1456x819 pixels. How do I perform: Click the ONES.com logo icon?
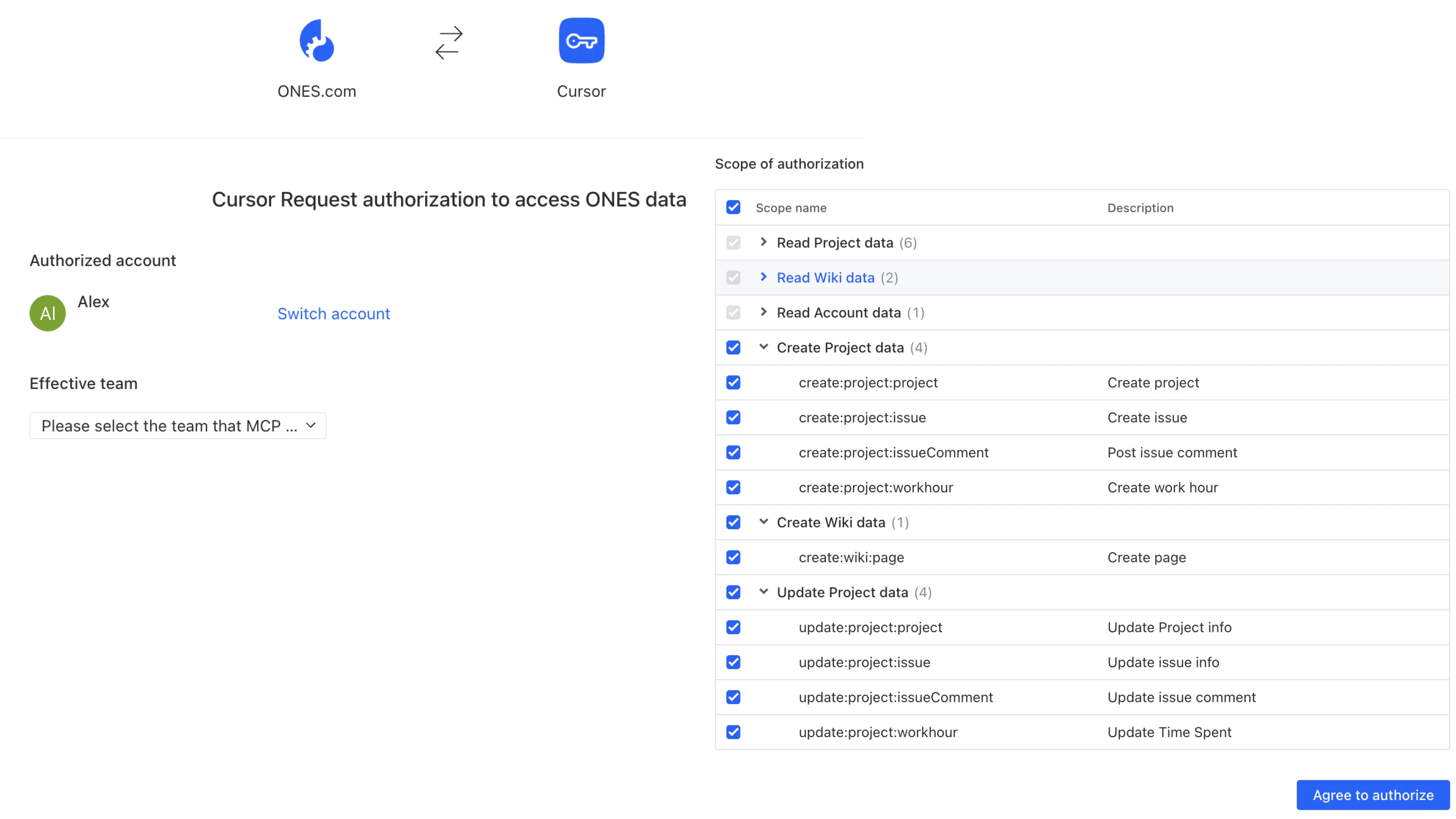(x=317, y=41)
